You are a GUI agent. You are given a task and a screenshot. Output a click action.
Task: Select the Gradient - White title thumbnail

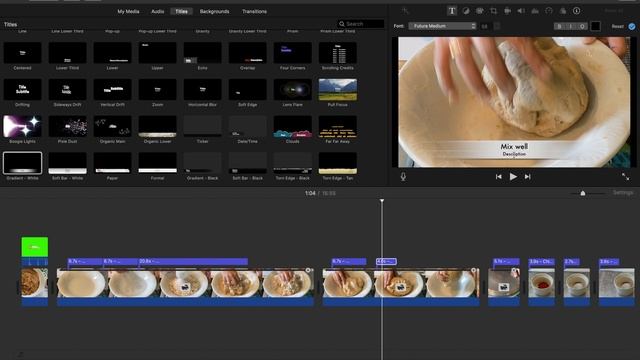[x=22, y=163]
